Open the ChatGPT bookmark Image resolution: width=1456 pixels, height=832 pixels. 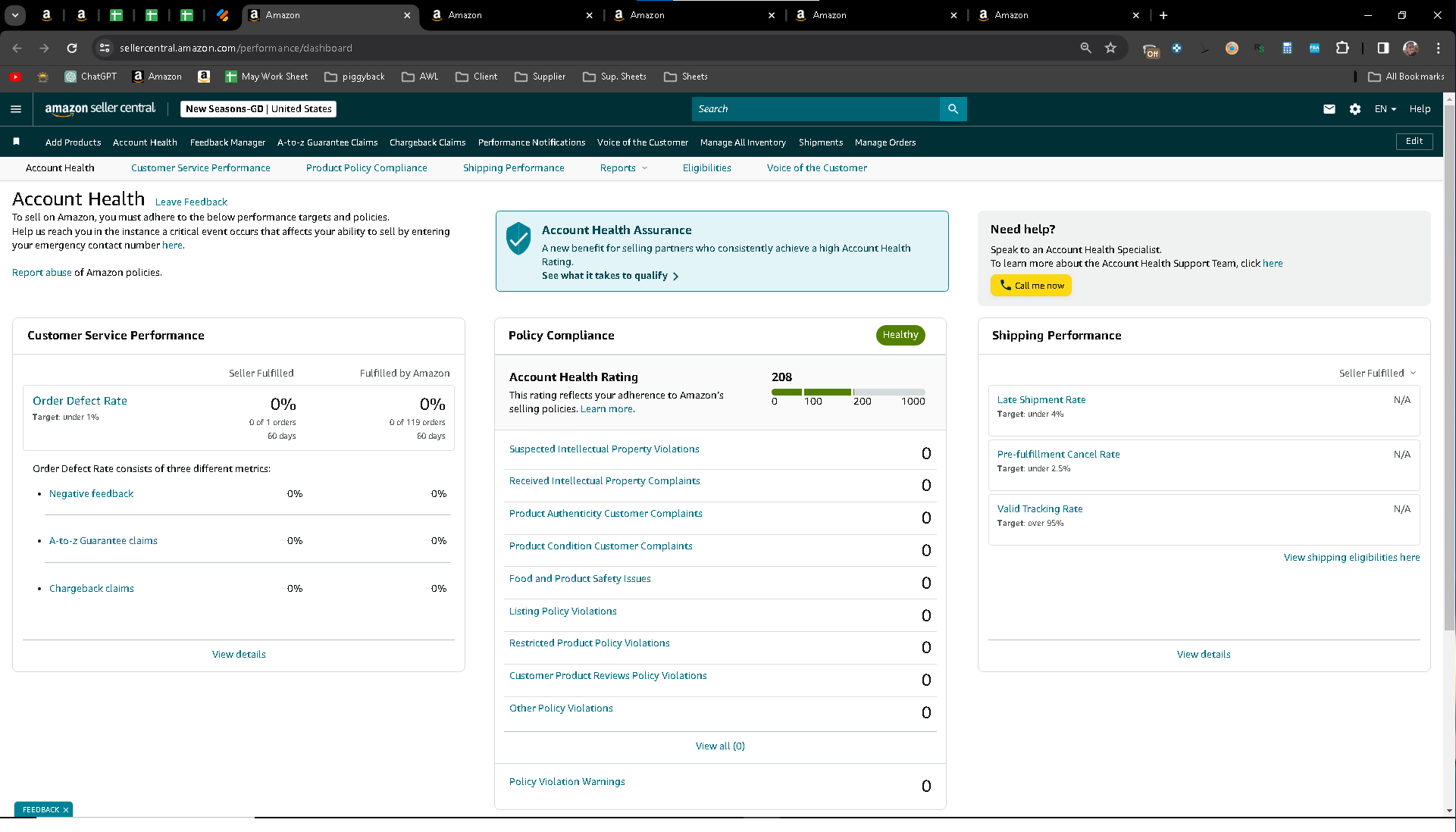tap(91, 77)
